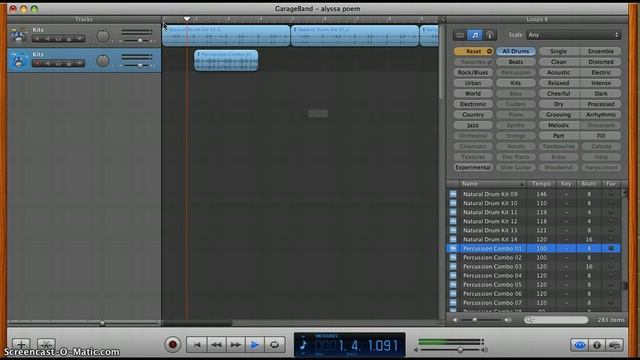Toggle Fav checkbox for Percussion Combo 01
Viewport: 640px width, 360px height.
click(x=611, y=248)
